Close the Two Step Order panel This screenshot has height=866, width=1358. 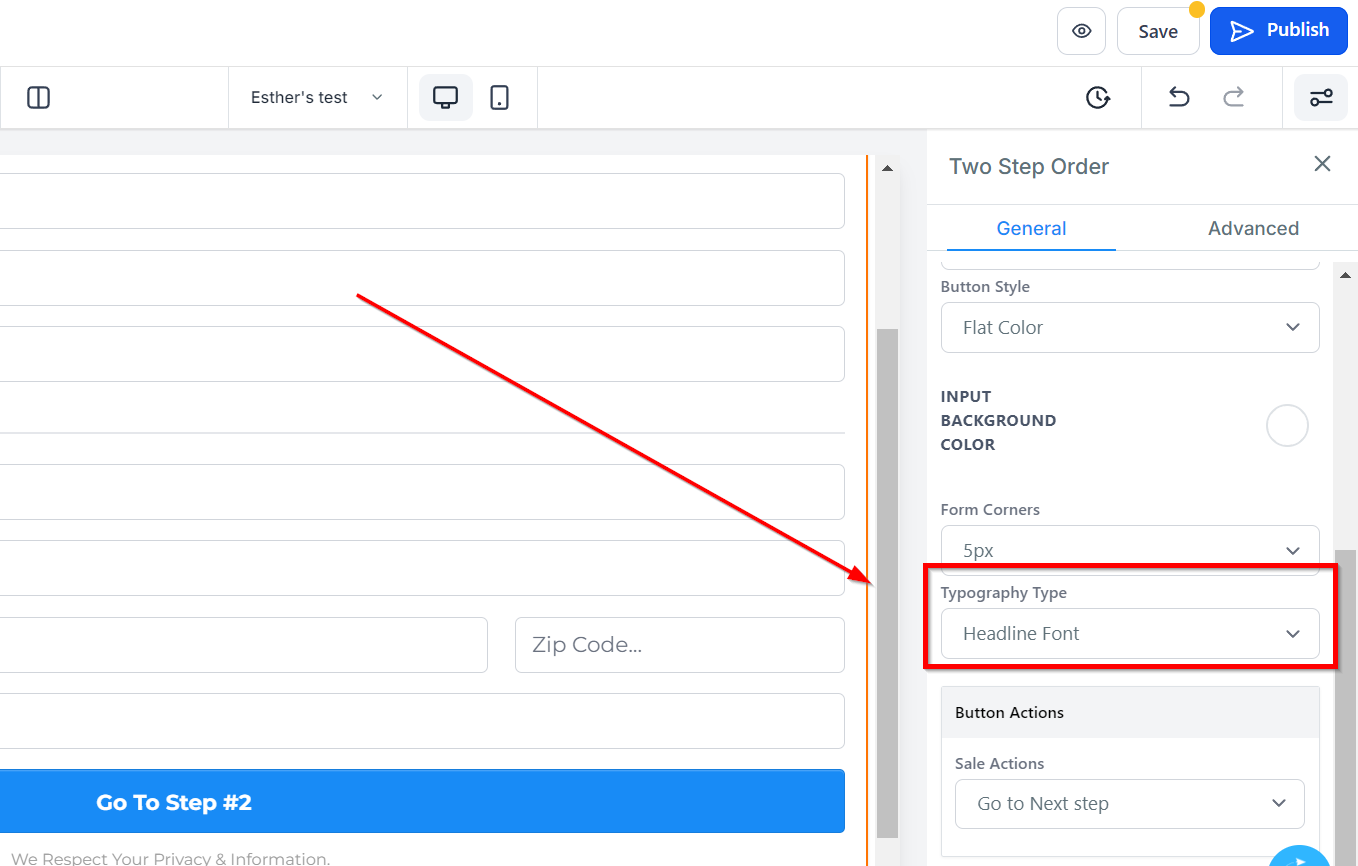(1322, 164)
